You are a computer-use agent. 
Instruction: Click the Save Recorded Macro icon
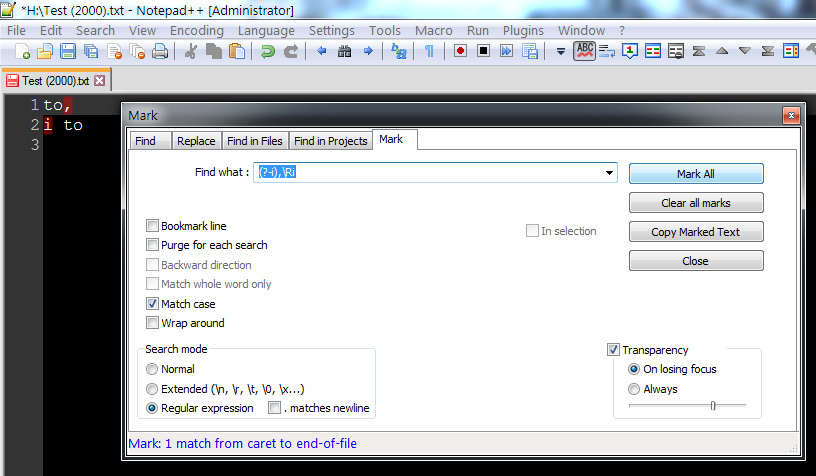click(x=530, y=51)
